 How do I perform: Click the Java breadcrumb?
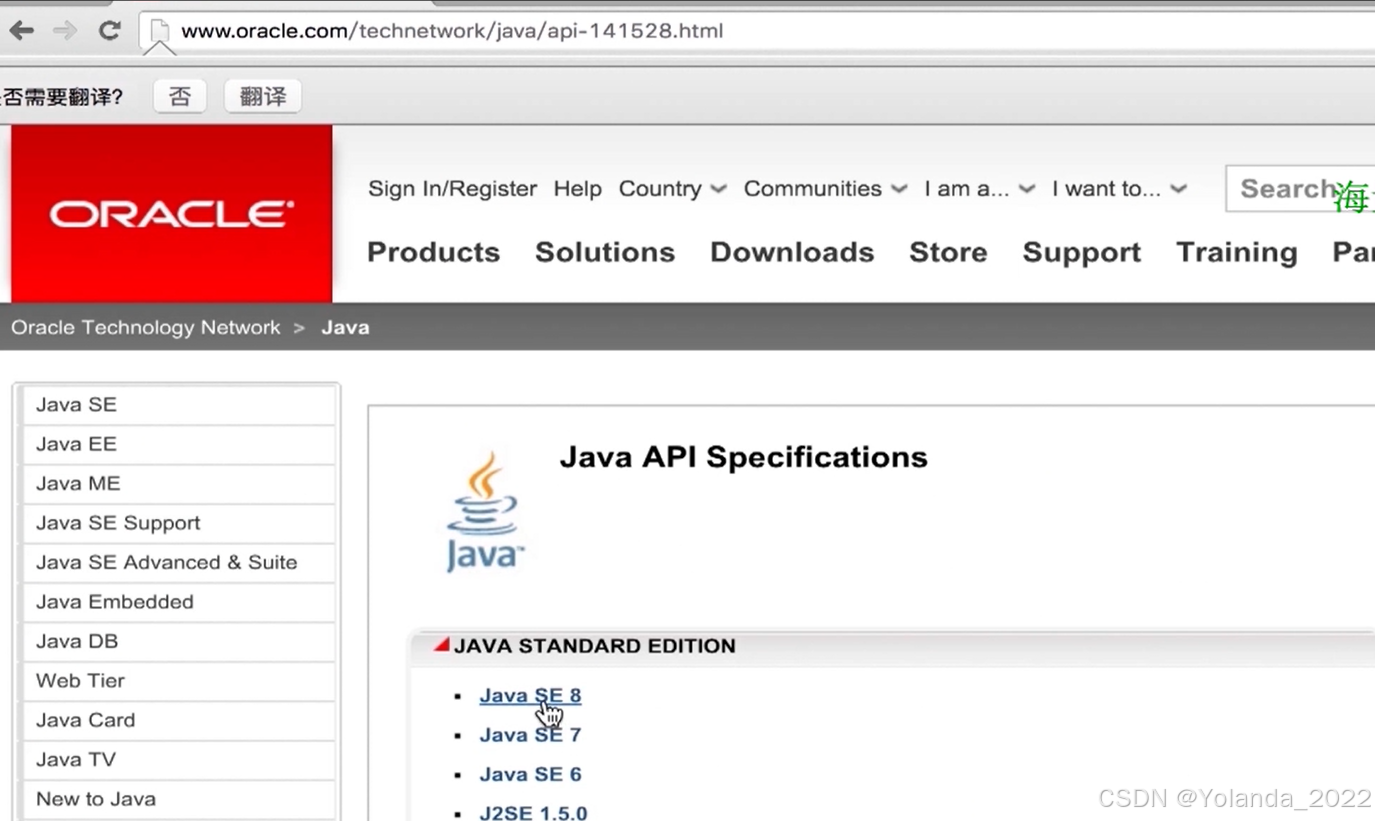345,328
